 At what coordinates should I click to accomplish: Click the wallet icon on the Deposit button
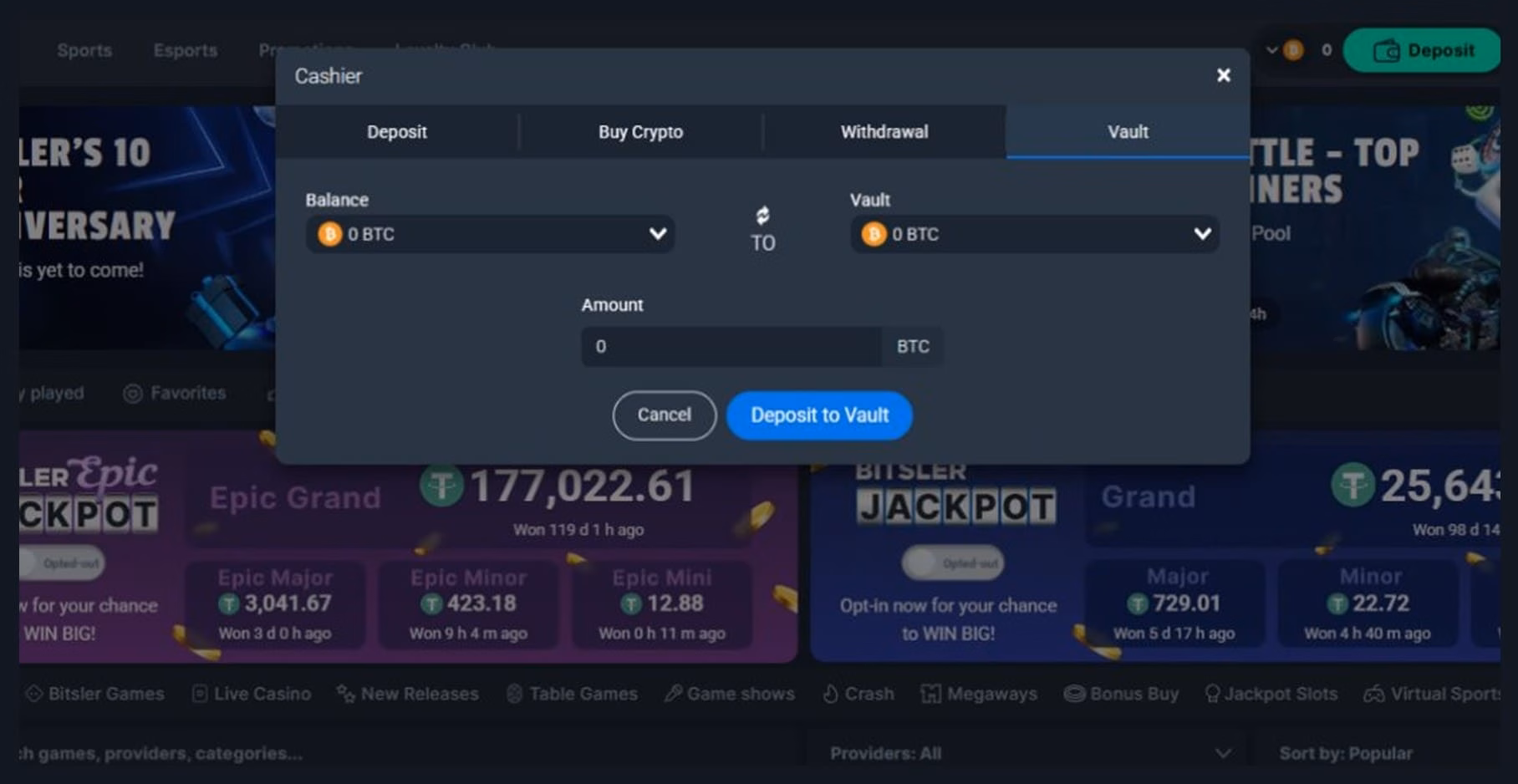1387,51
